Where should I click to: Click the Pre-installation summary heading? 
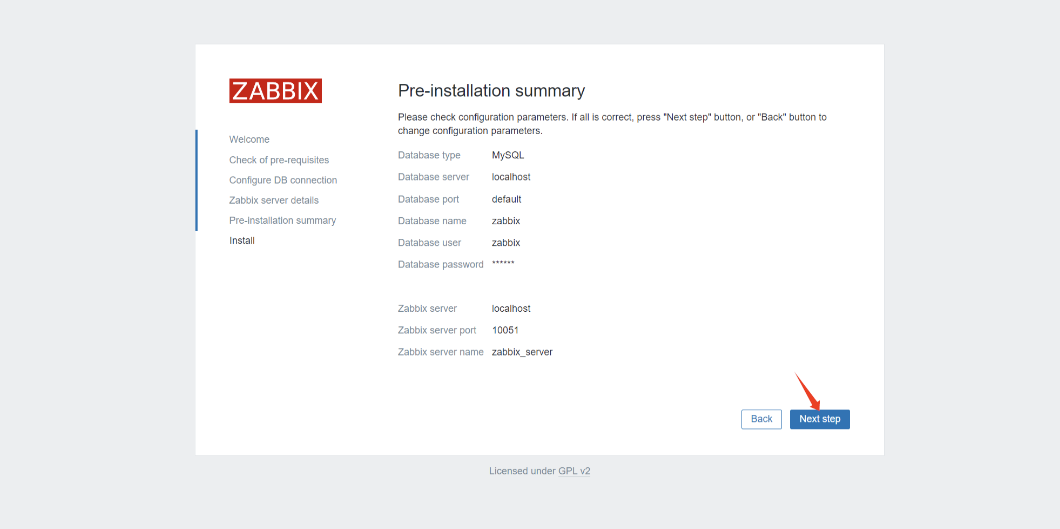[x=491, y=91]
